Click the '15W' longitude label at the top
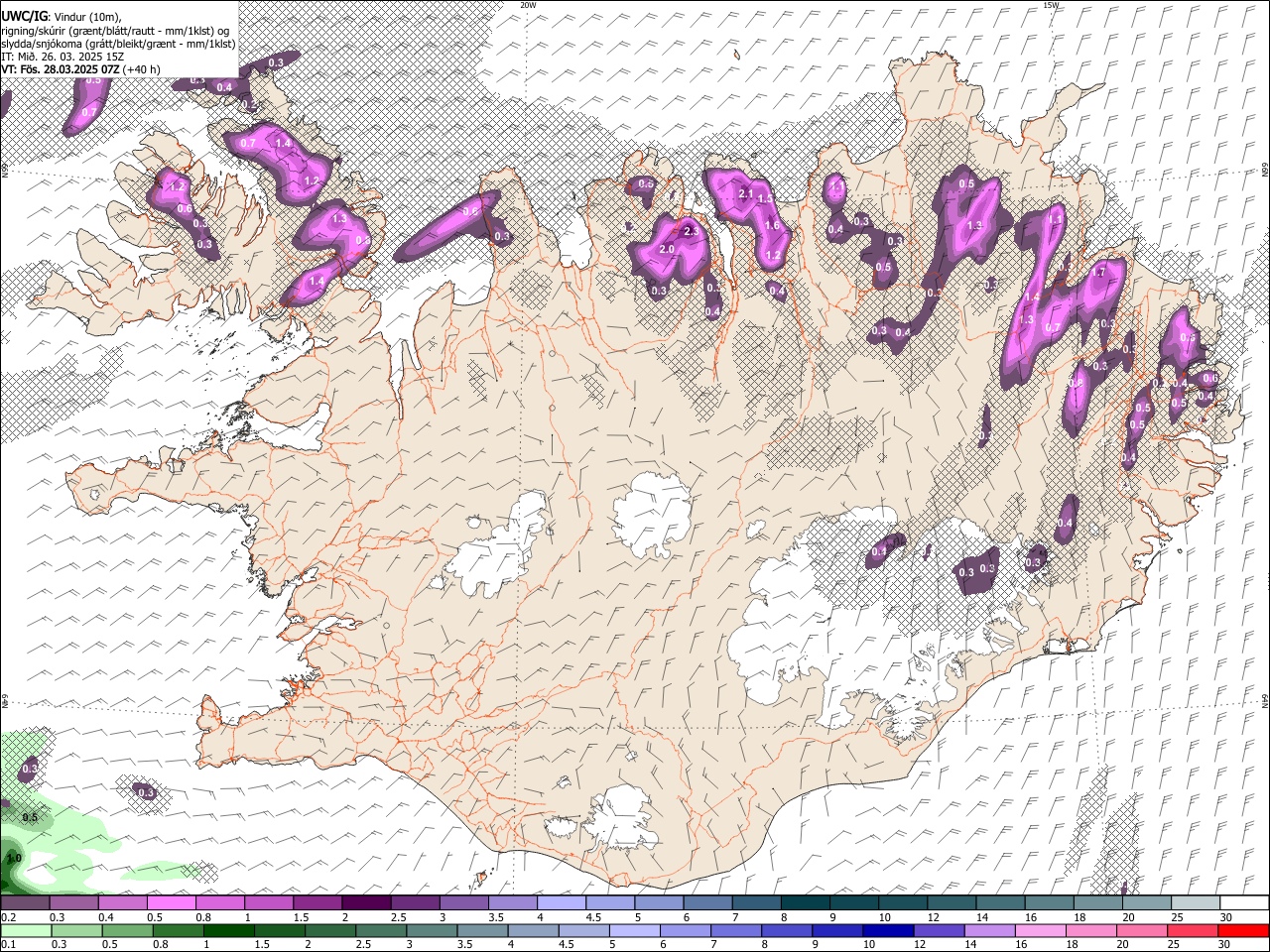This screenshot has height=952, width=1270. click(1051, 5)
